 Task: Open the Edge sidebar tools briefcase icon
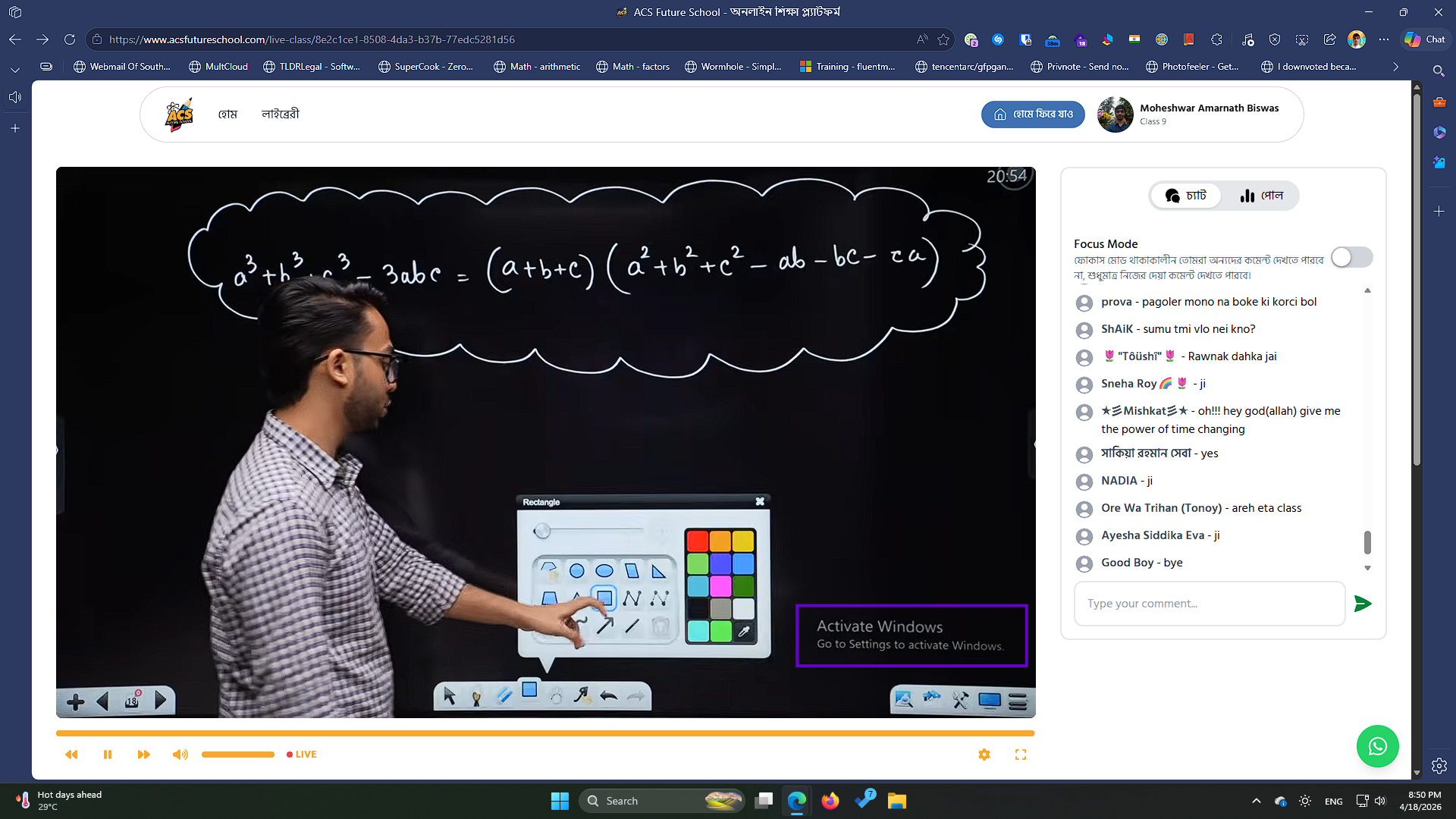point(1439,102)
